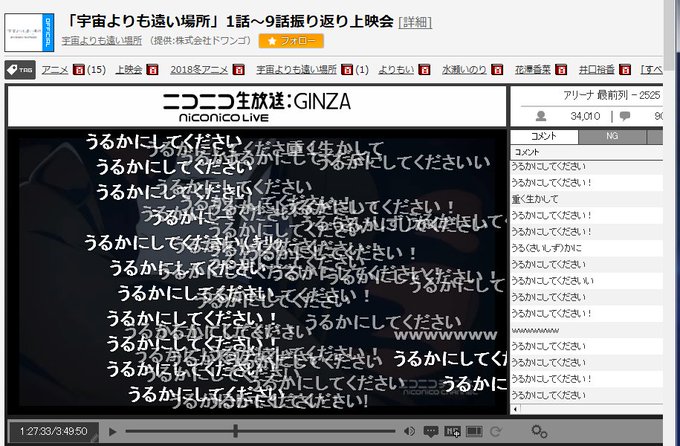This screenshot has height=446, width=680.
Task: Open dictionary icon next to 井口裕香 tag
Action: (624, 69)
